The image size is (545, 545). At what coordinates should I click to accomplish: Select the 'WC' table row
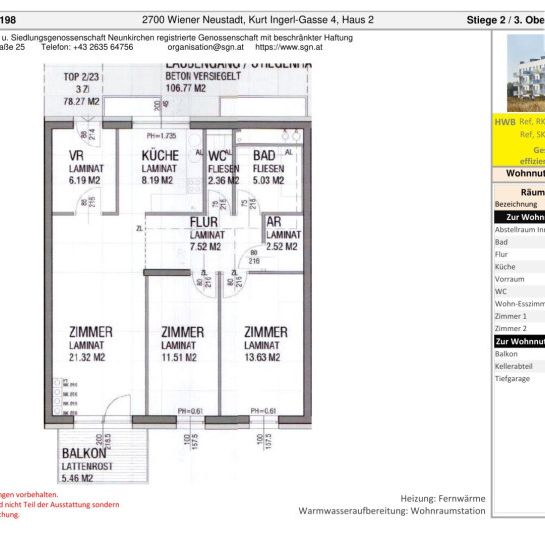[520, 292]
